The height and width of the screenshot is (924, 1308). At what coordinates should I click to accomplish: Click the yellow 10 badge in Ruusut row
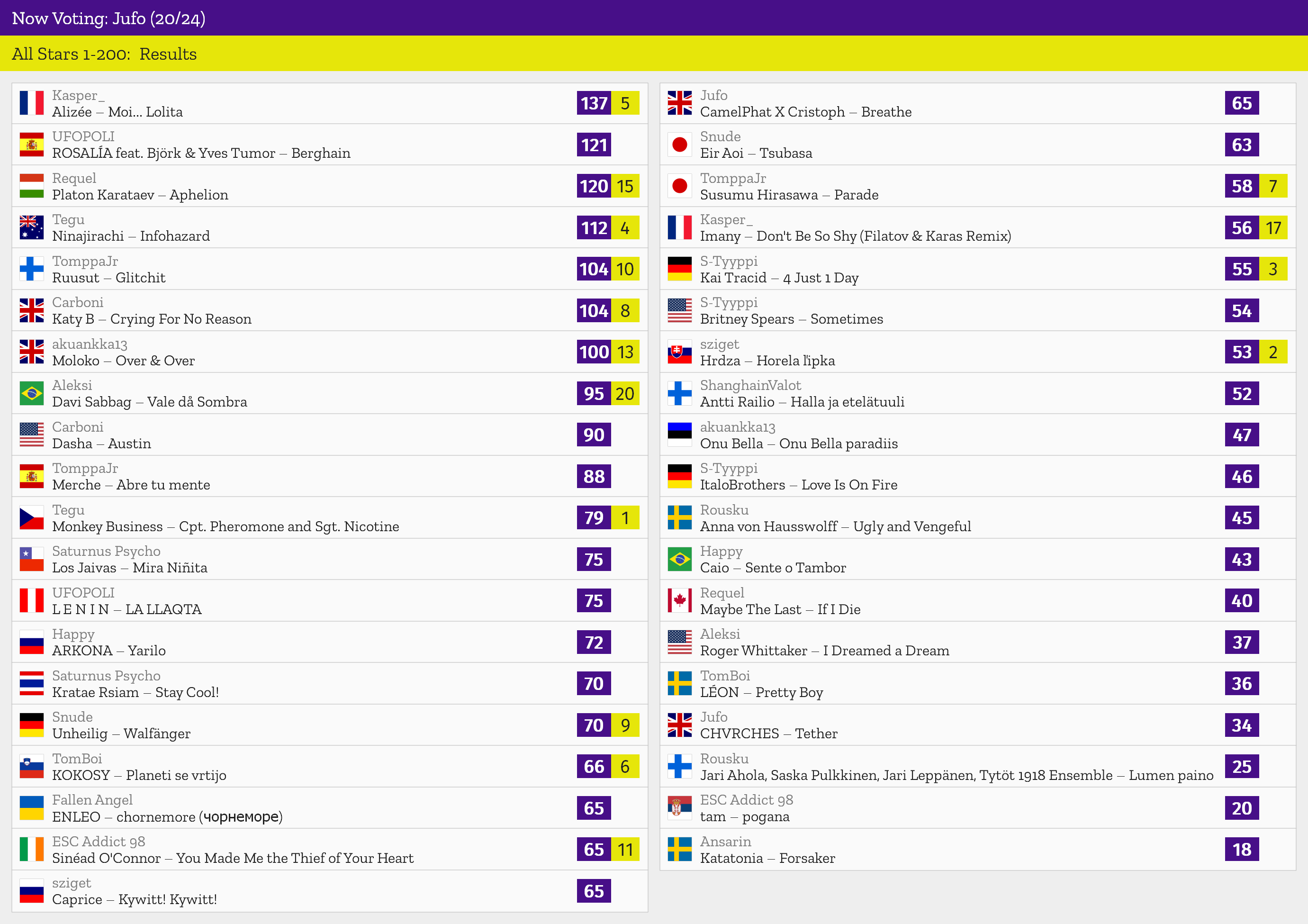(625, 269)
